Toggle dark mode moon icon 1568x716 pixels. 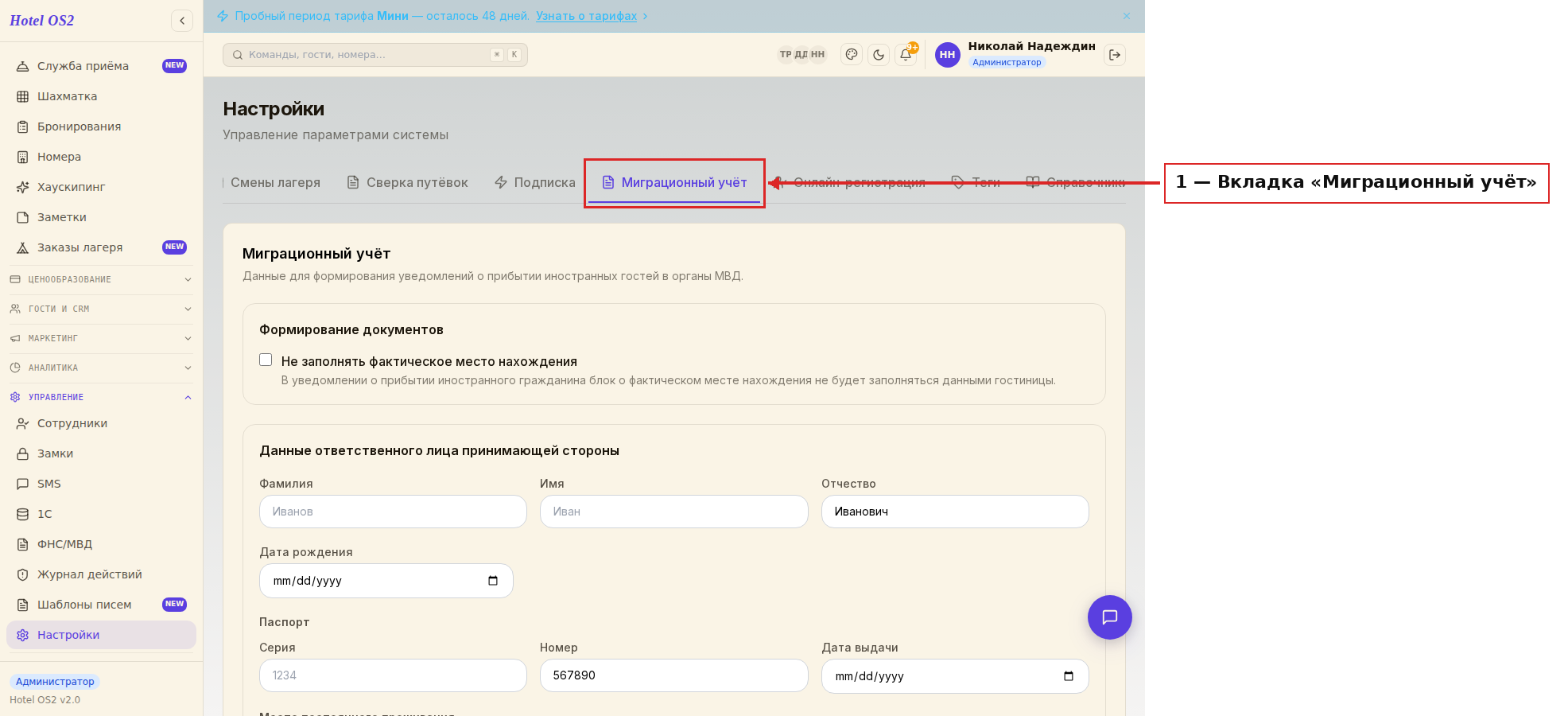[x=879, y=55]
